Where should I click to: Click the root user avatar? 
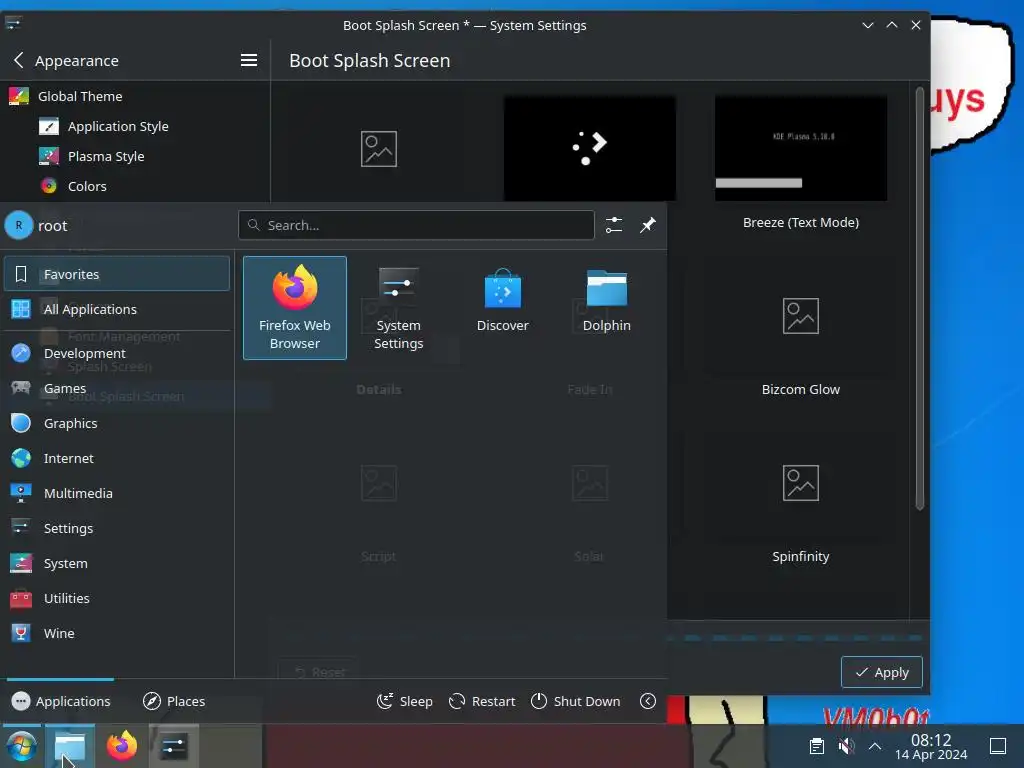[19, 225]
